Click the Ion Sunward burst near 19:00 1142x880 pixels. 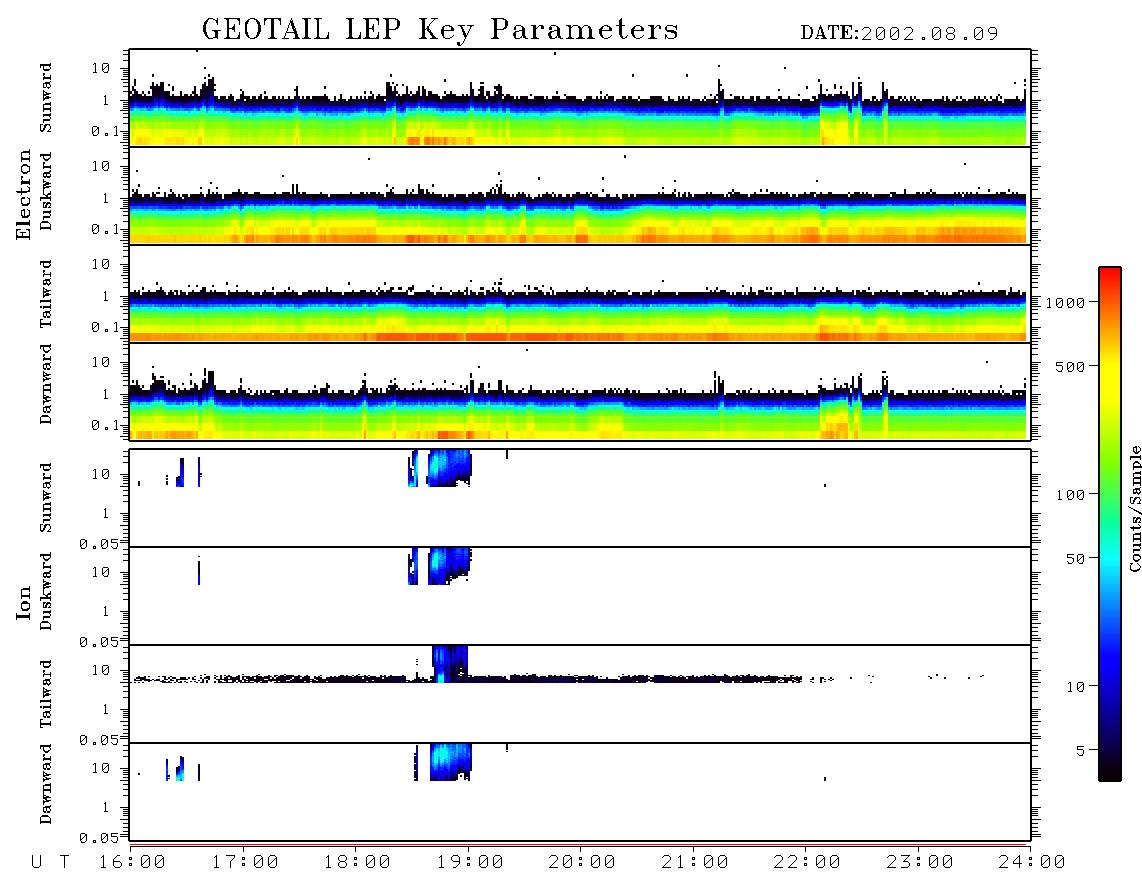click(449, 469)
